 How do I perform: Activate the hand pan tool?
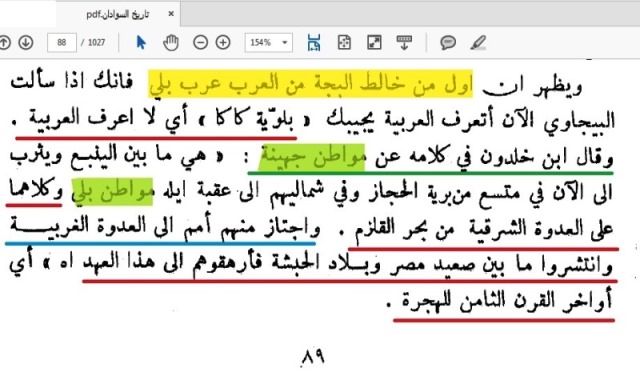[171, 42]
